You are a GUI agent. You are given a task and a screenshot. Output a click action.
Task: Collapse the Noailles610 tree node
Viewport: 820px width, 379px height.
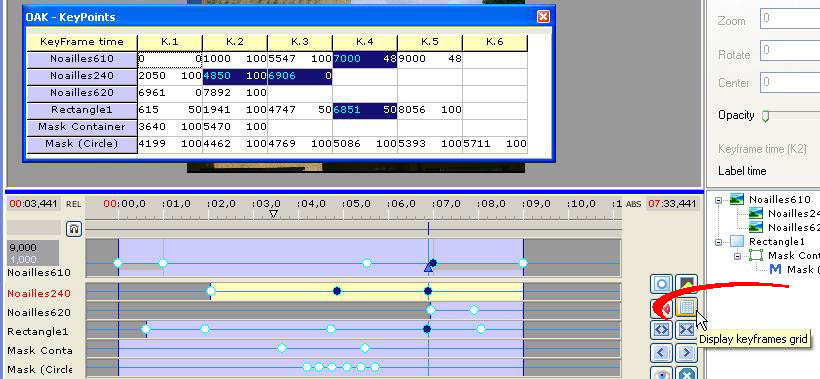pyautogui.click(x=719, y=200)
